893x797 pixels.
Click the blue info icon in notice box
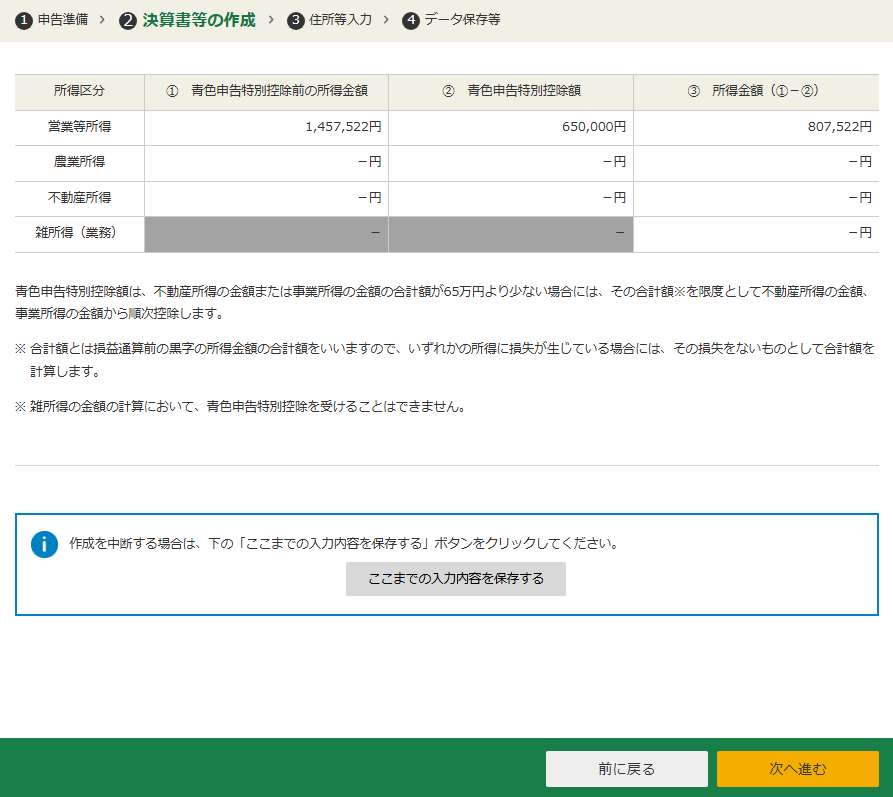pos(44,544)
